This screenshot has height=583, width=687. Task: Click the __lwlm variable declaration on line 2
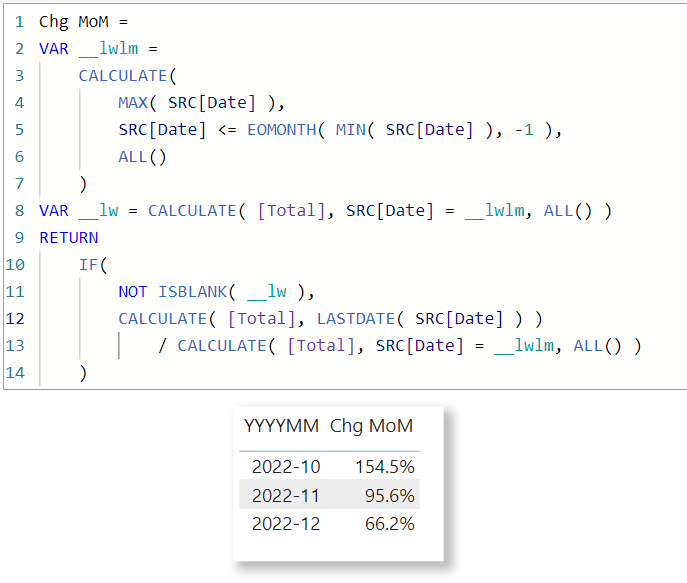[x=109, y=49]
